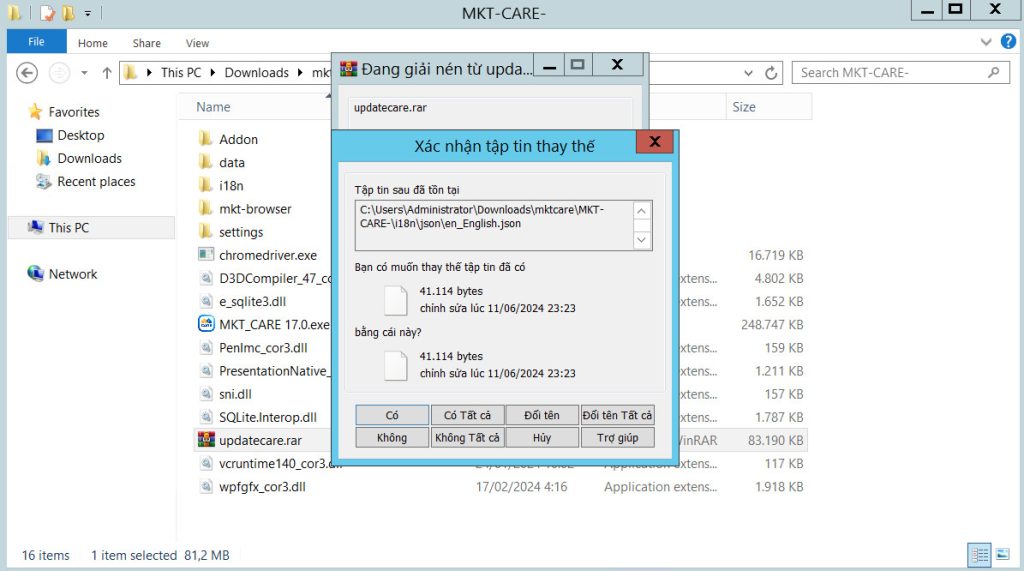Open the Home ribbon tab
The image size is (1024, 571).
click(x=93, y=43)
